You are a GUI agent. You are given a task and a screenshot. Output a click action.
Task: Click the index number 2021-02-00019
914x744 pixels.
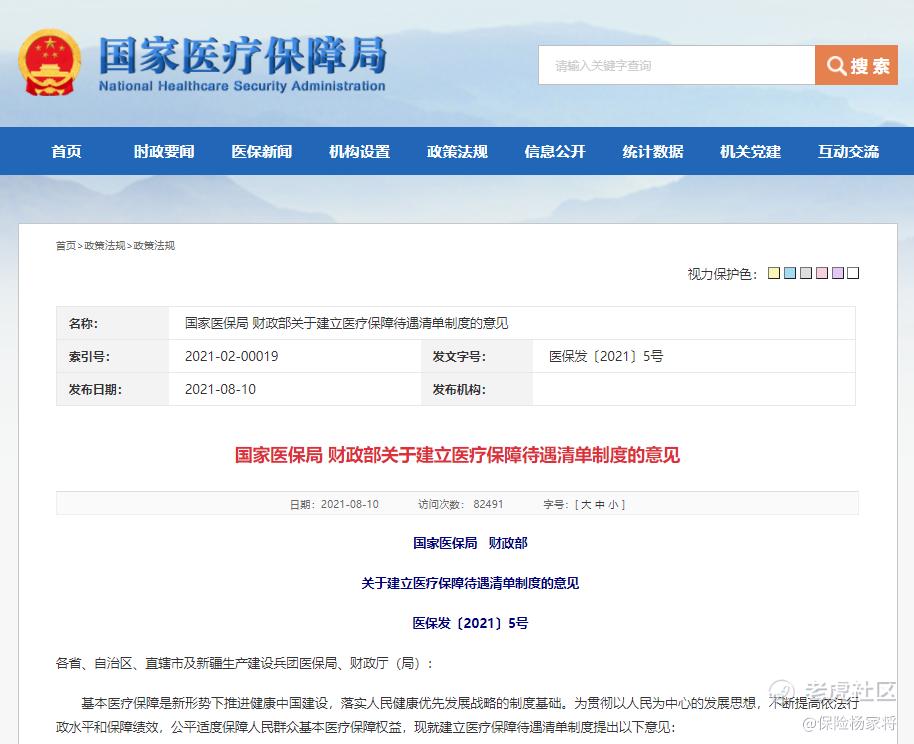(x=231, y=356)
